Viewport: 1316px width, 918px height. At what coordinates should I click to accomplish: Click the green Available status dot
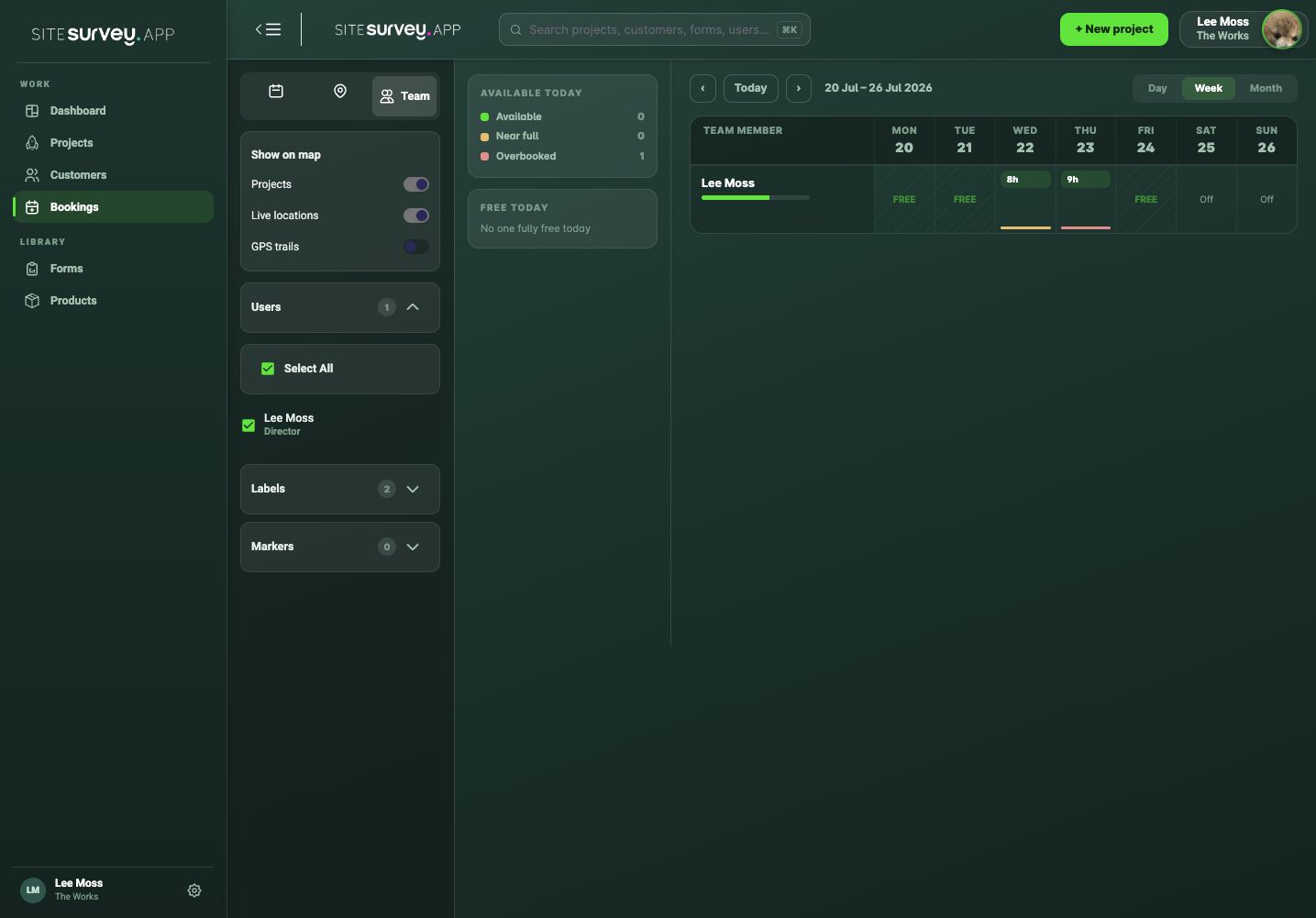click(x=484, y=116)
